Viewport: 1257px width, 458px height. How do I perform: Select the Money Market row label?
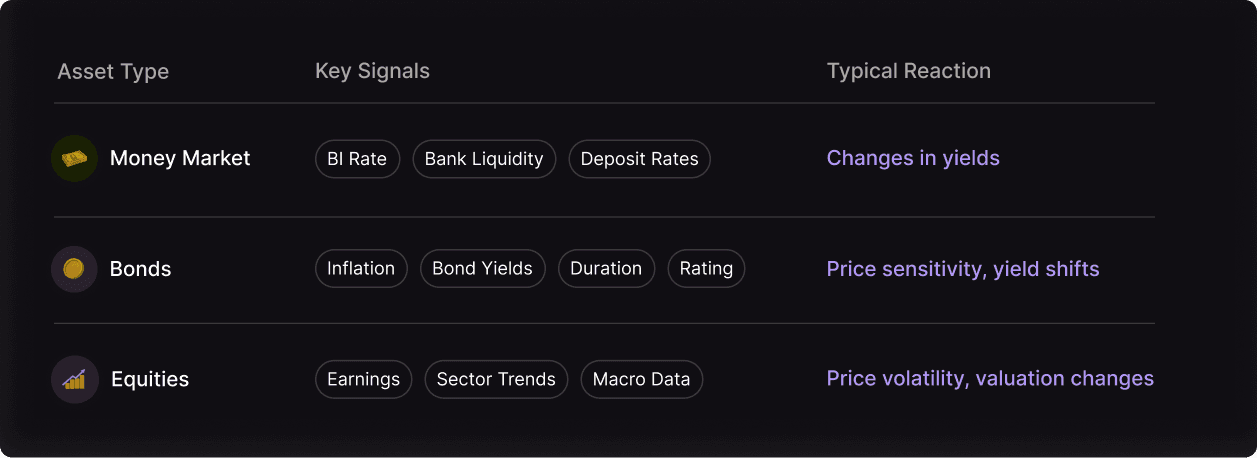pos(180,158)
